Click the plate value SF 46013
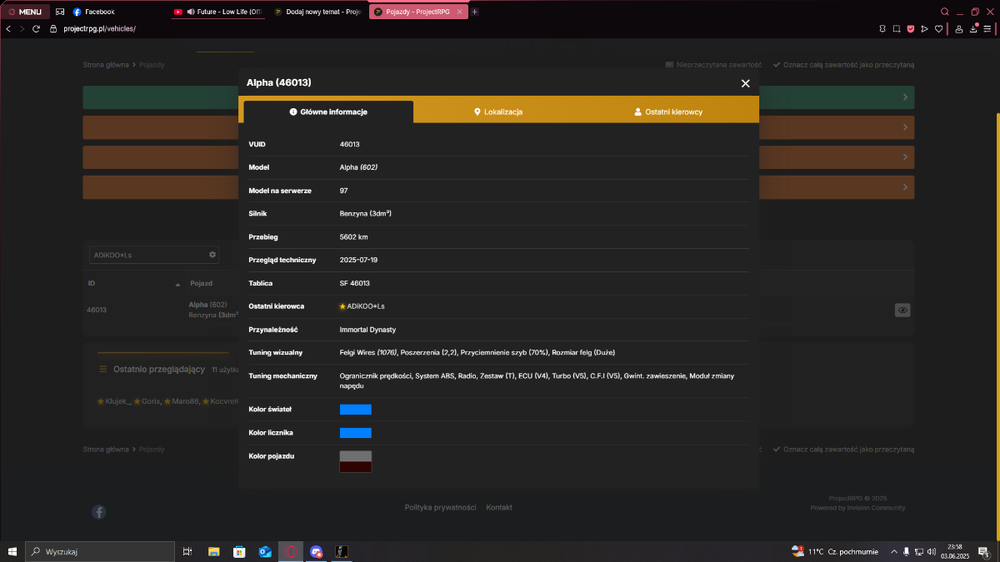The width and height of the screenshot is (1000, 562). 355,283
